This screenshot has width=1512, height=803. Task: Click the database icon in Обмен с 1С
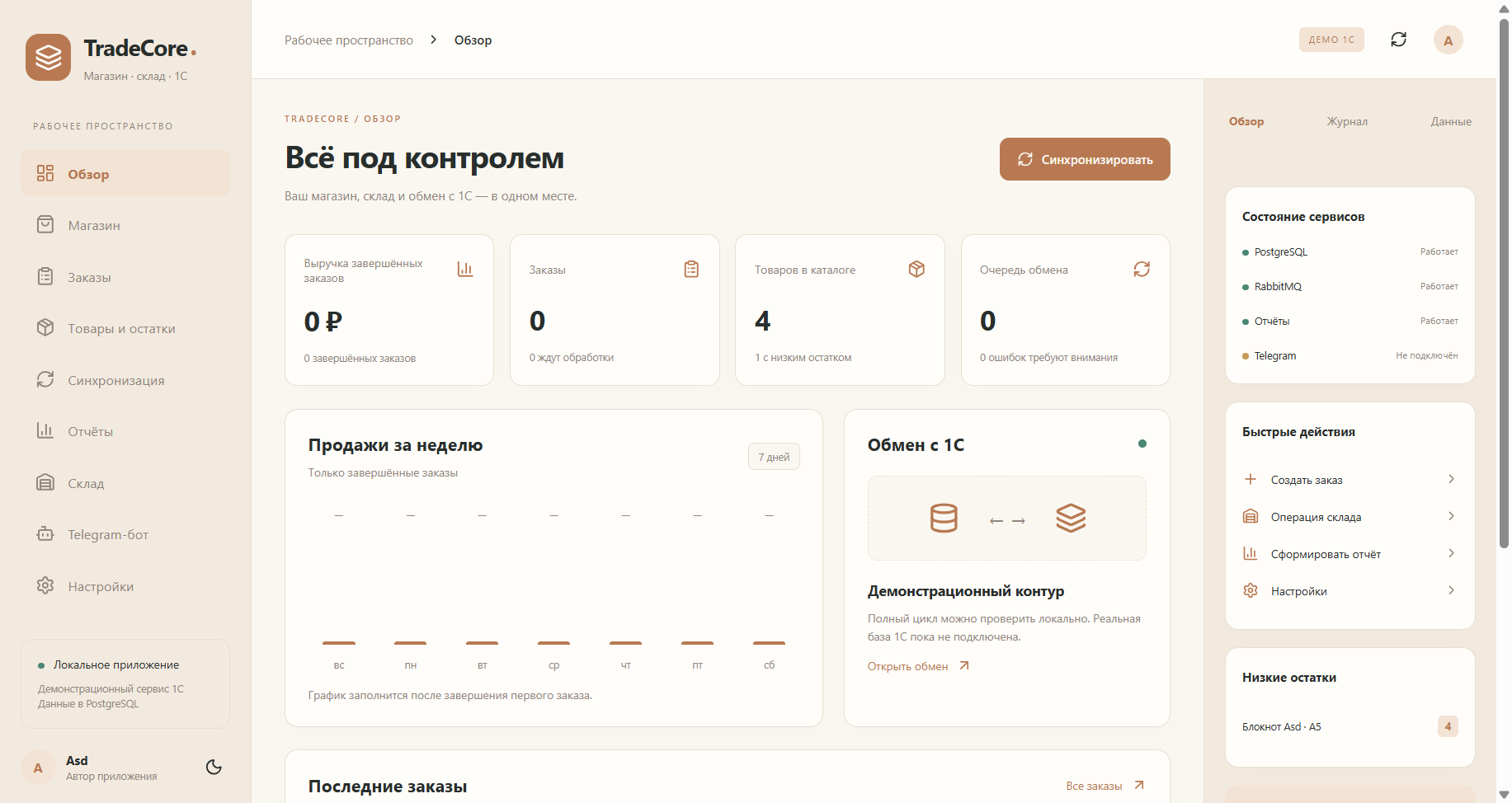click(x=944, y=519)
